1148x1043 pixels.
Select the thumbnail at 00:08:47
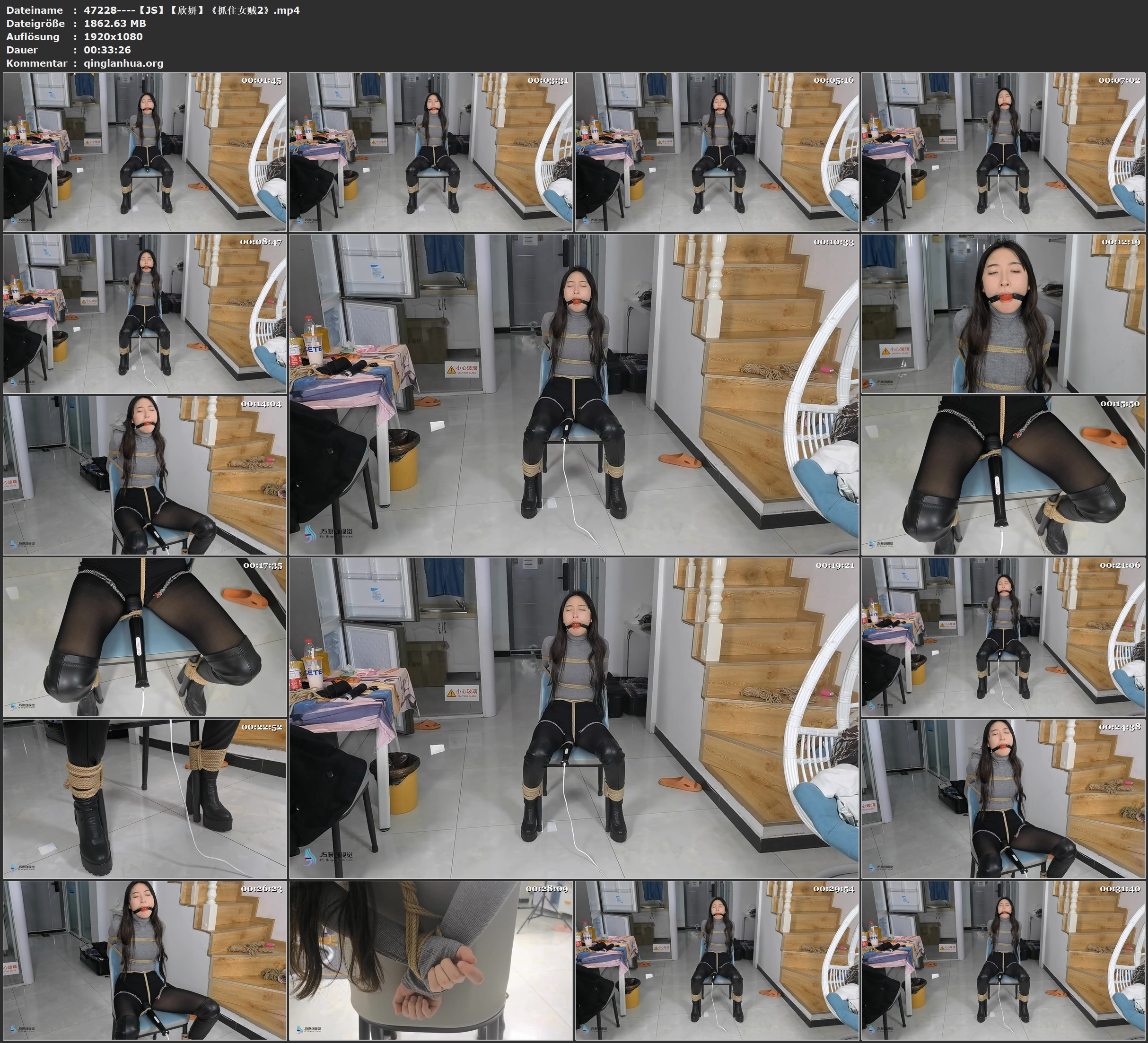pyautogui.click(x=145, y=313)
